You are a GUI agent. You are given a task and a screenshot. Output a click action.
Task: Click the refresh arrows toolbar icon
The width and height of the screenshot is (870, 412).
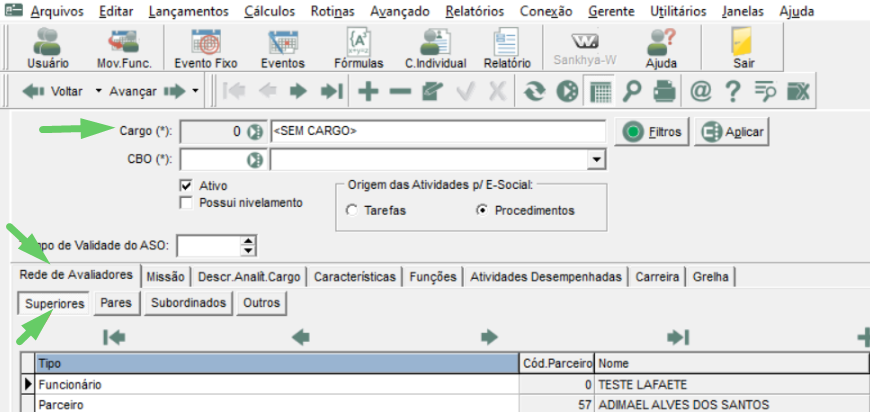point(534,91)
